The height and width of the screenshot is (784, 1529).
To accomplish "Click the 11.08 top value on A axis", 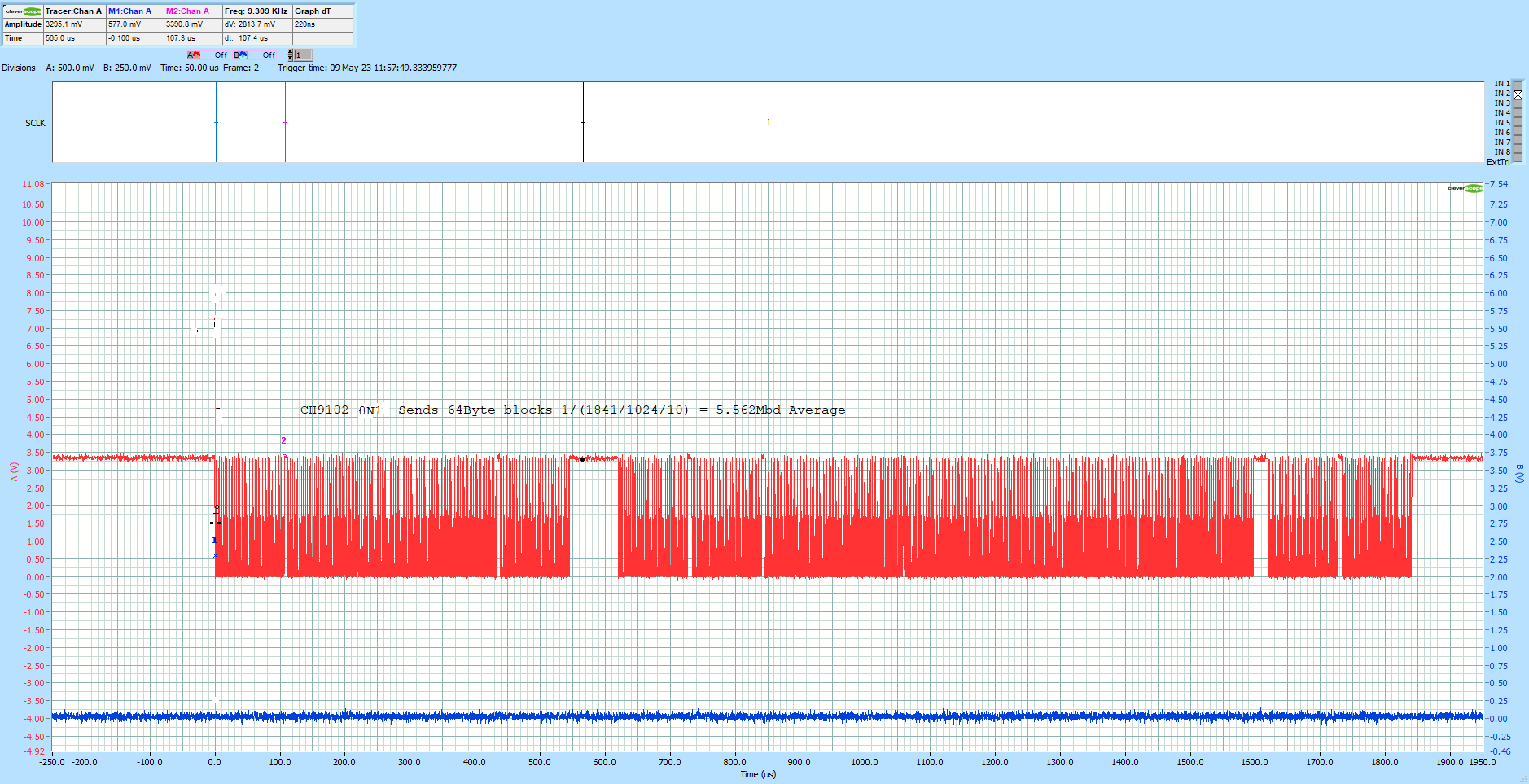I will pyautogui.click(x=33, y=185).
